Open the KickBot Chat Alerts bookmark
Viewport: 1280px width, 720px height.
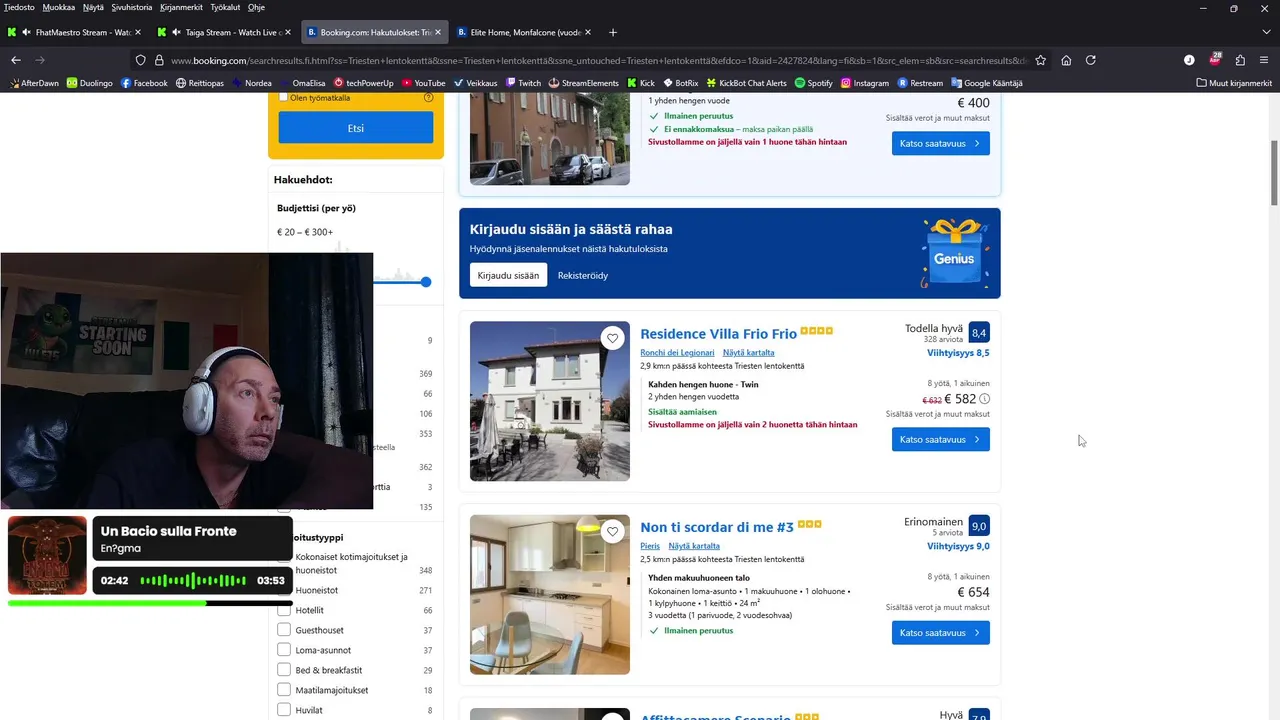pos(746,83)
